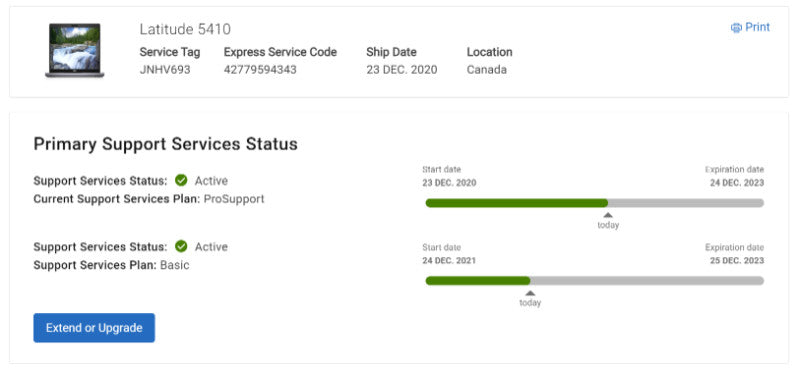Image resolution: width=800 pixels, height=371 pixels.
Task: Select the ship date 23 DEC. 2020
Action: click(402, 70)
